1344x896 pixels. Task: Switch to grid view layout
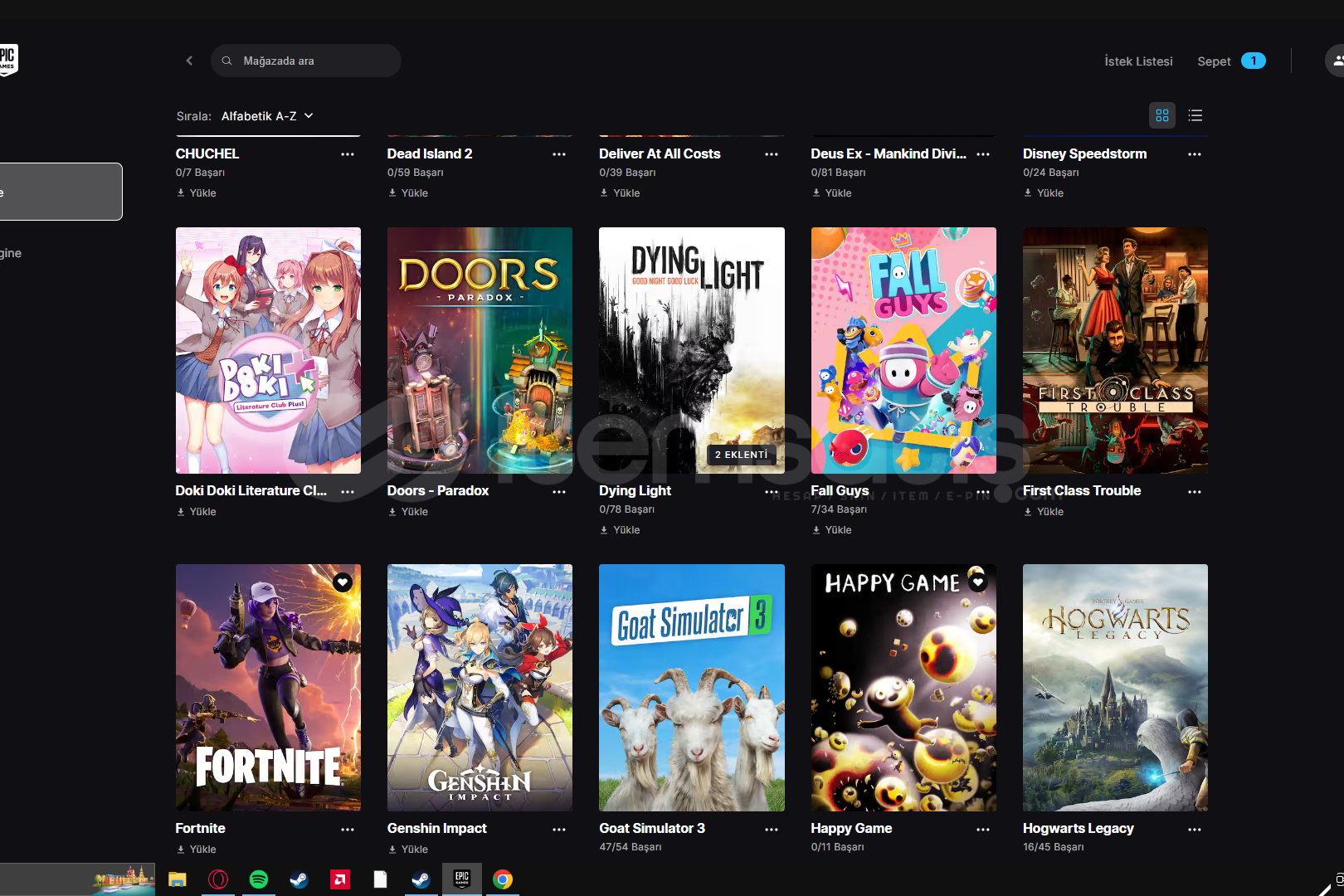tap(1161, 115)
